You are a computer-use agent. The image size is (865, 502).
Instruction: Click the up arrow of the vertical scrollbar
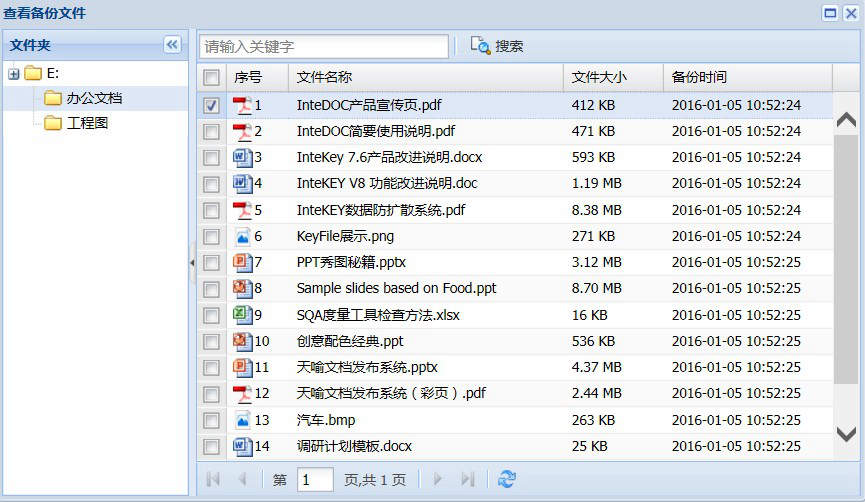[x=846, y=119]
